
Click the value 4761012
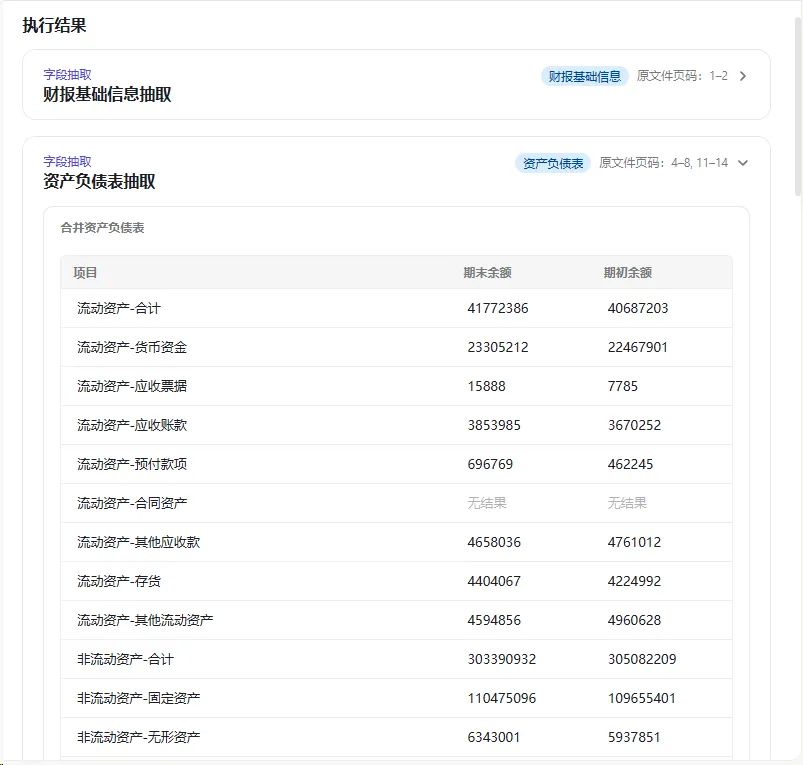pos(635,542)
